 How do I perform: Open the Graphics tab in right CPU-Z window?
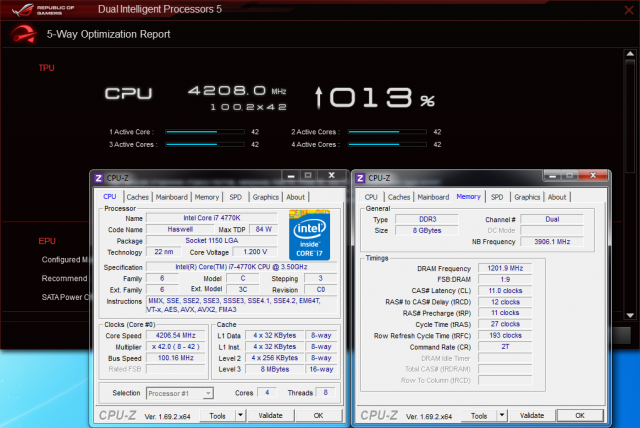tap(527, 197)
